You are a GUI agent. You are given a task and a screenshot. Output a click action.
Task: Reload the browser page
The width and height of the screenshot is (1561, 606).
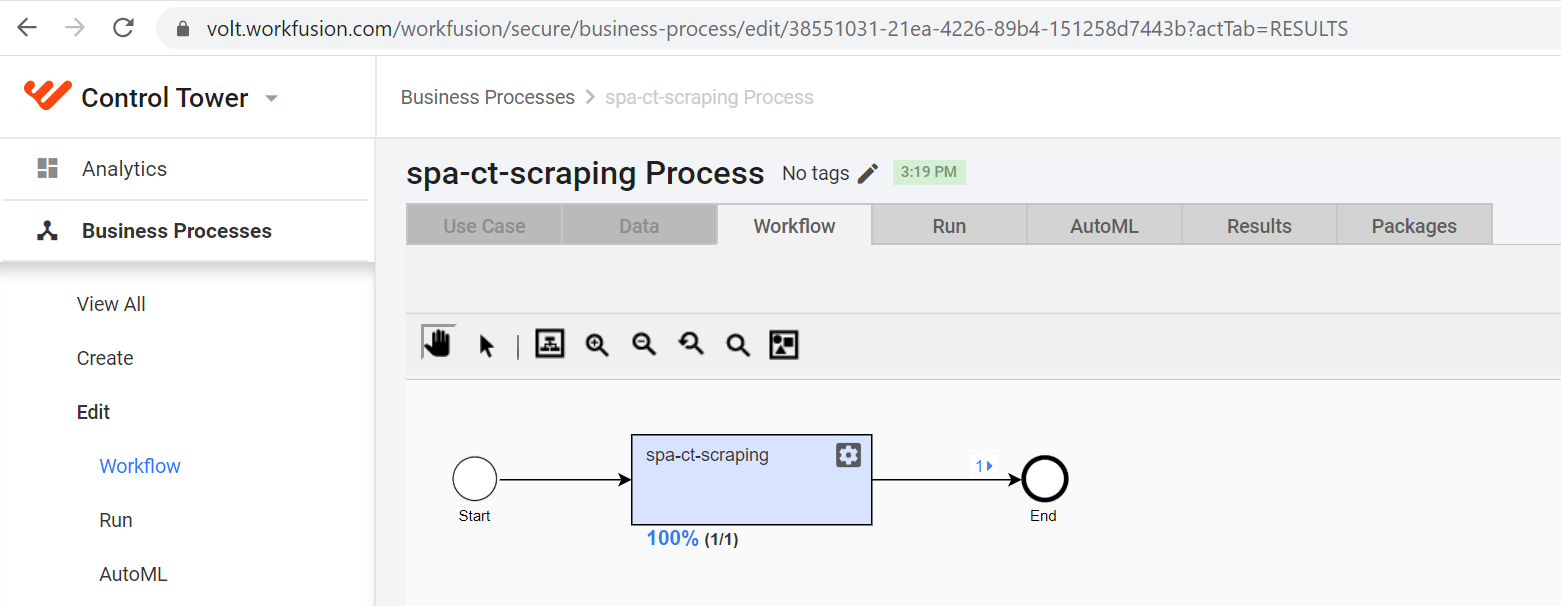coord(123,28)
